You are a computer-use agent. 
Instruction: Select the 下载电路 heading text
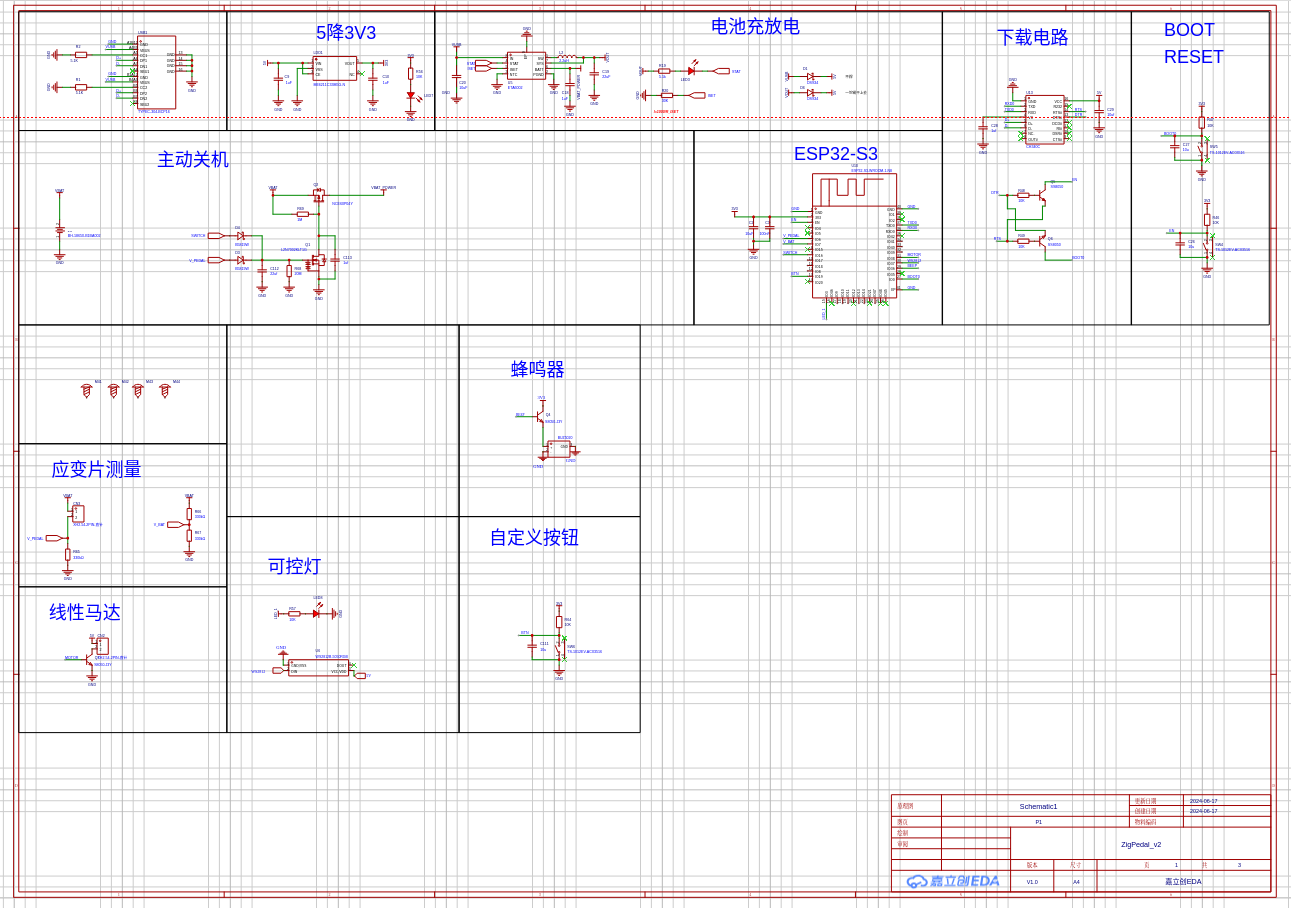pos(1032,38)
